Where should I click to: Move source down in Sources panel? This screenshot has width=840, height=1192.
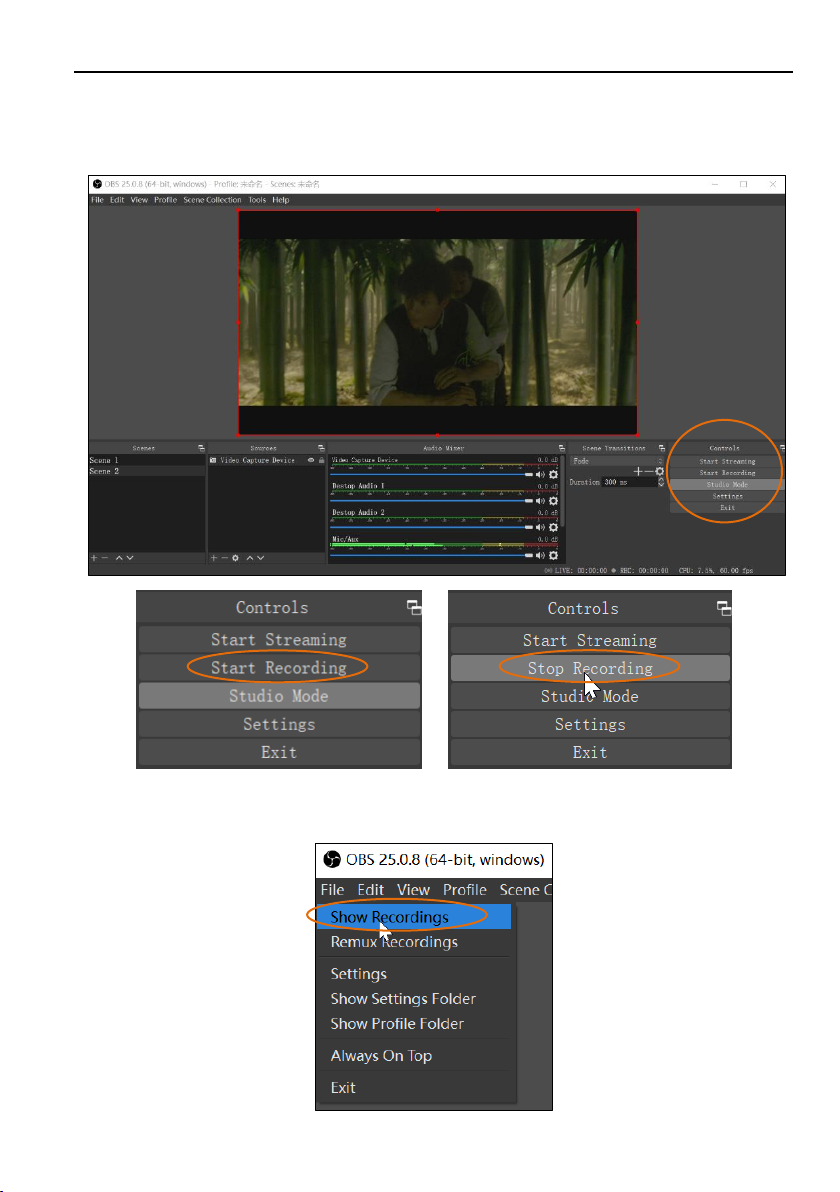(261, 558)
